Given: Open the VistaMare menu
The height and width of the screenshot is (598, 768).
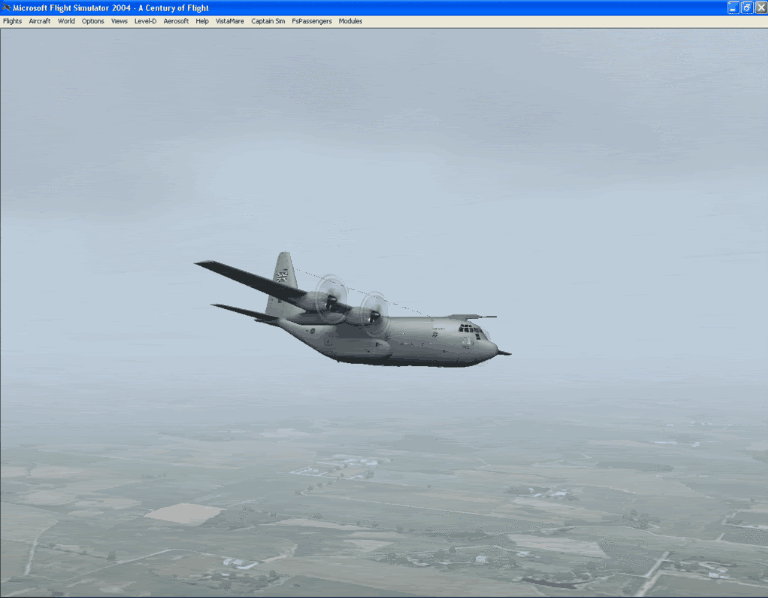Looking at the screenshot, I should click(230, 21).
